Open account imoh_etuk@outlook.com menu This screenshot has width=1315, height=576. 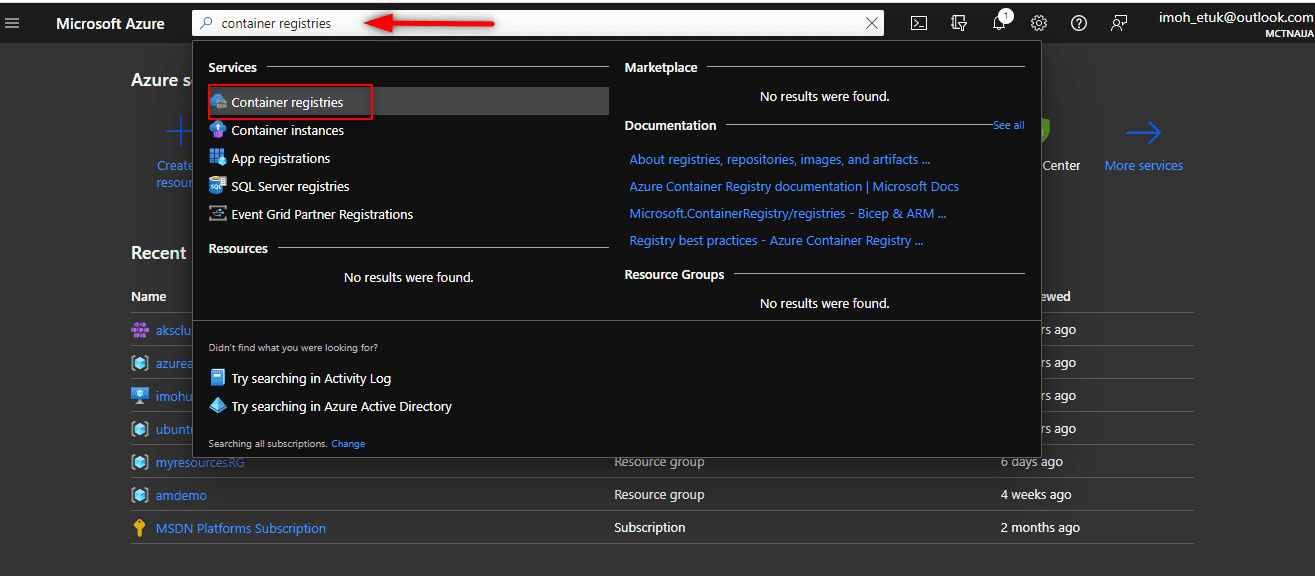pyautogui.click(x=1236, y=23)
